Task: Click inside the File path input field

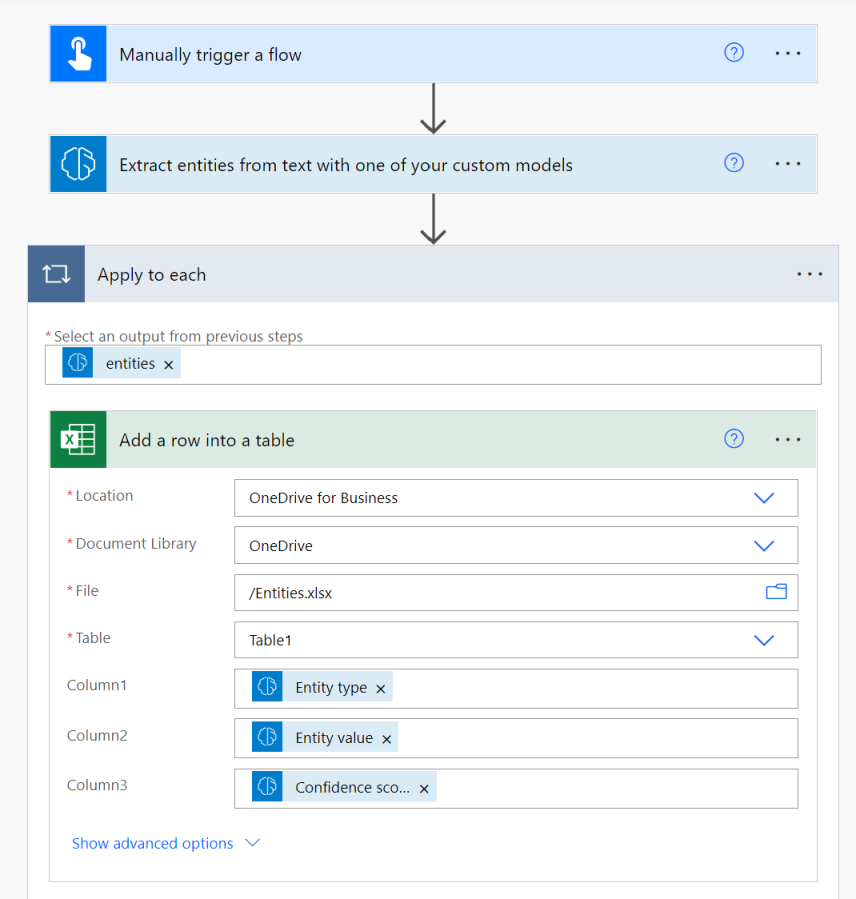Action: click(x=450, y=592)
